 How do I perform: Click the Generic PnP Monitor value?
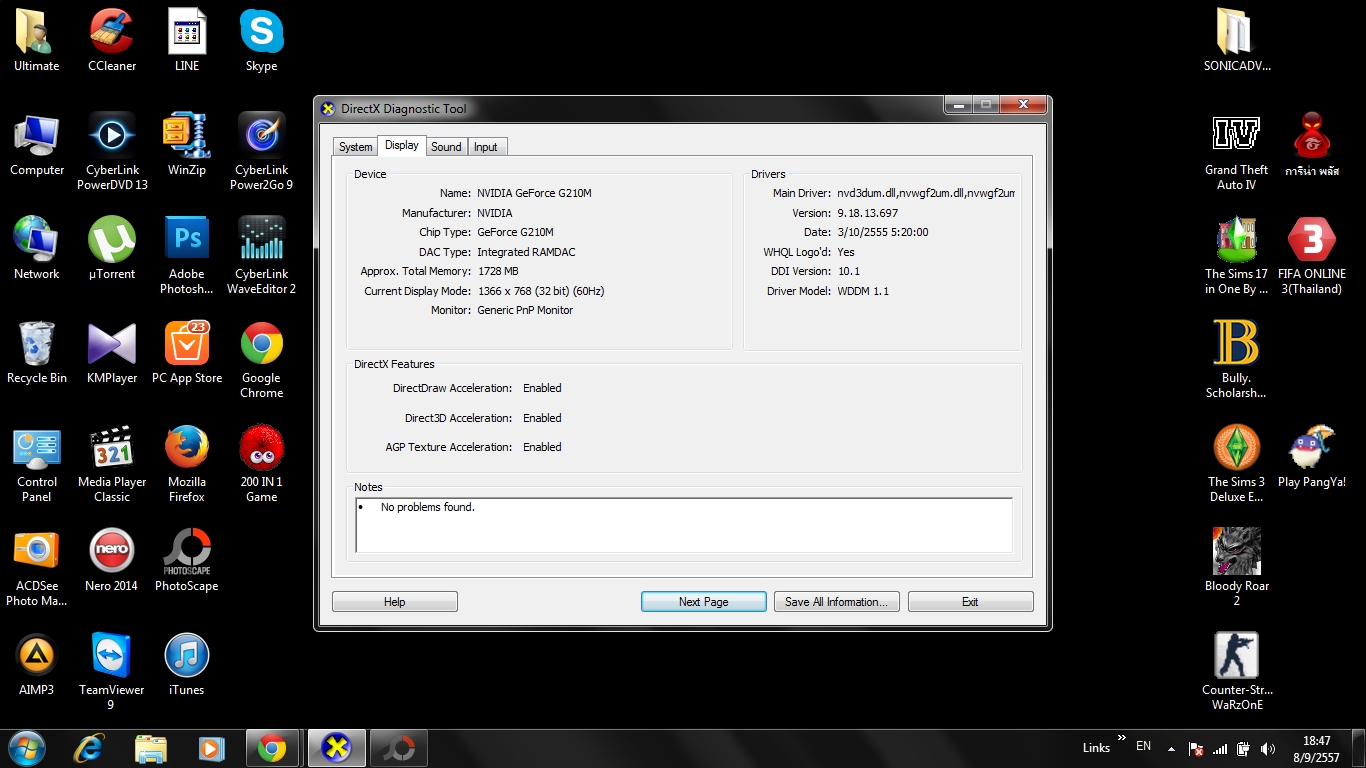pos(525,310)
